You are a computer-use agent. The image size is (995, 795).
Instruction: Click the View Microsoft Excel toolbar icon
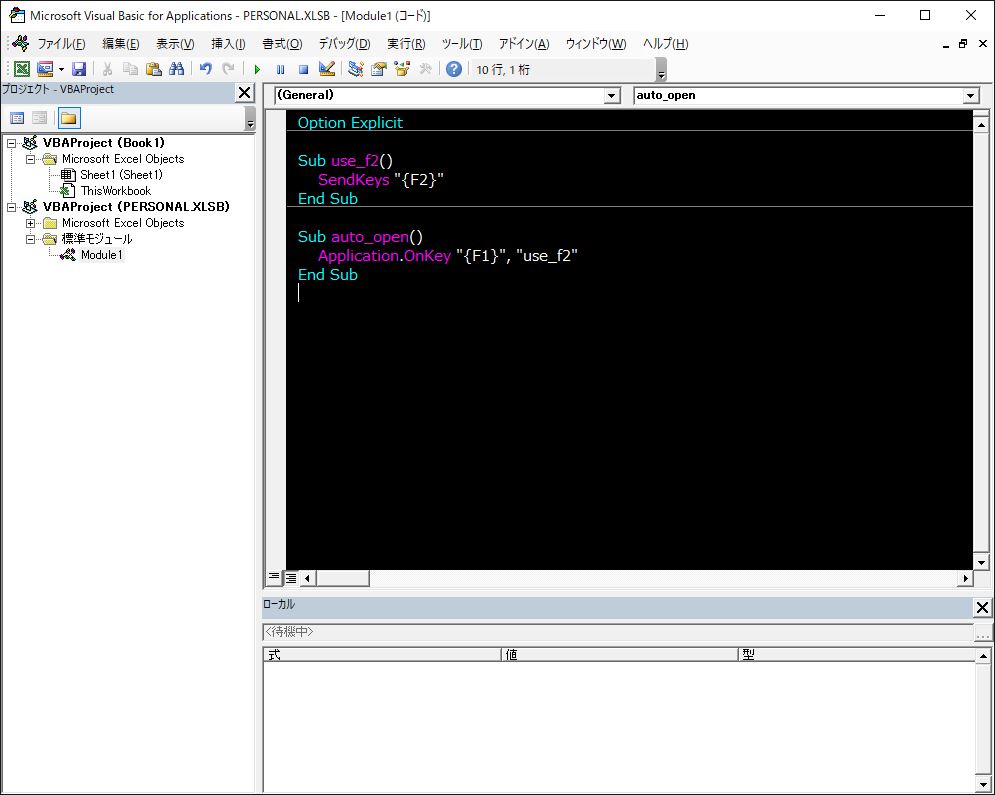click(x=21, y=69)
